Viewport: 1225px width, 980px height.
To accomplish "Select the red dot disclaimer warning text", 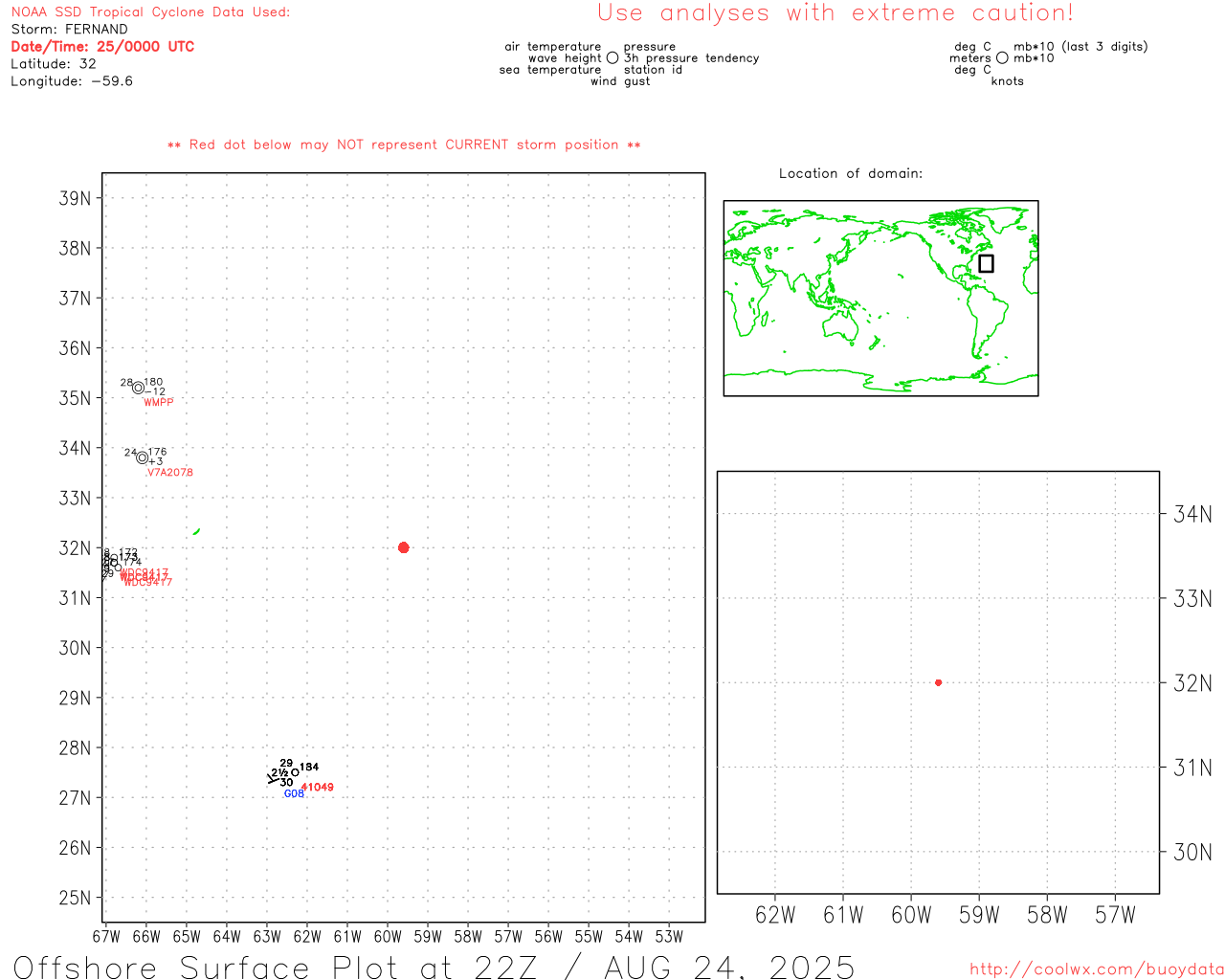I will point(404,145).
